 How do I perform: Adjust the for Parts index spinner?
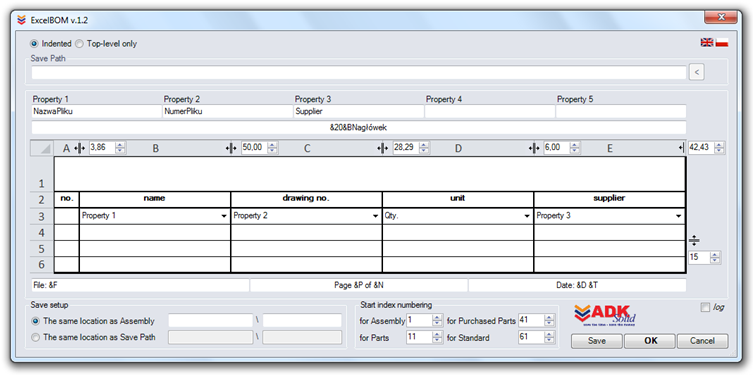(437, 337)
